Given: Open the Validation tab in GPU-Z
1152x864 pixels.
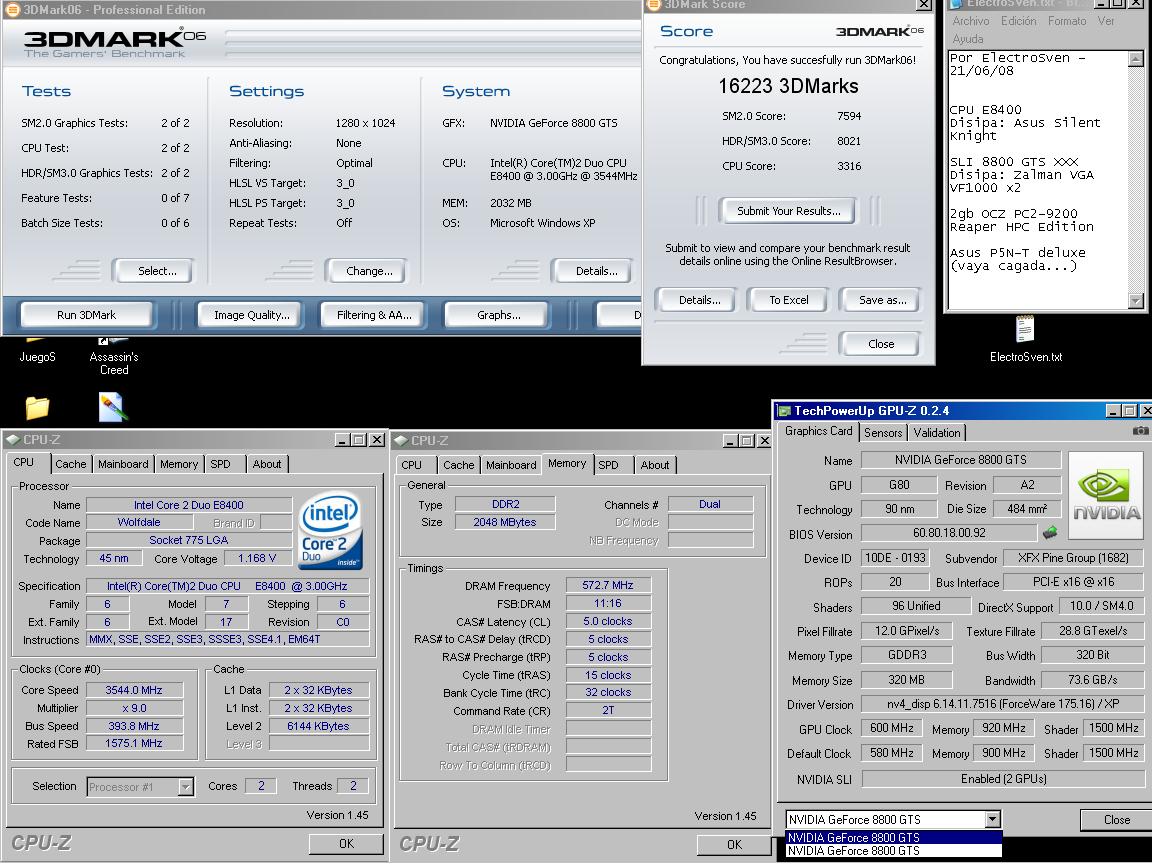Looking at the screenshot, I should coord(936,433).
